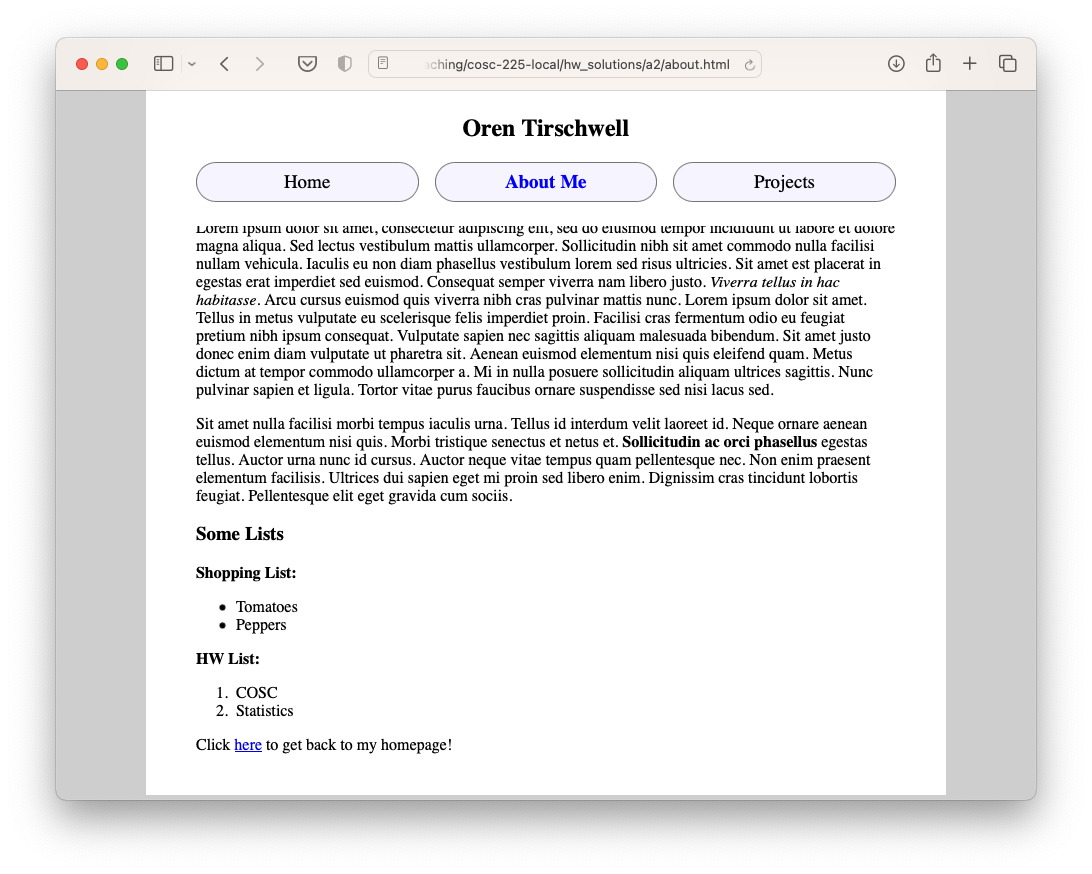This screenshot has height=874, width=1092.
Task: Open a new tab
Action: coord(969,64)
